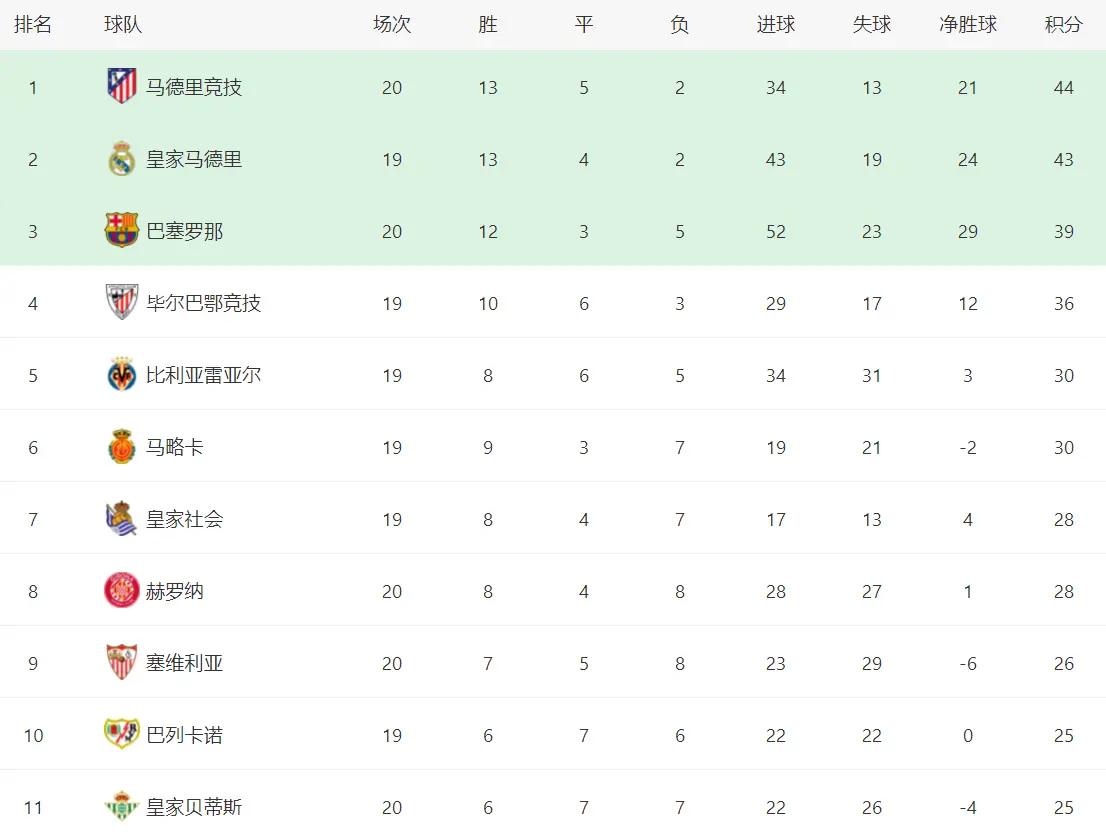The image size is (1106, 834).
Task: Click the Sevilla club crest
Action: click(122, 663)
